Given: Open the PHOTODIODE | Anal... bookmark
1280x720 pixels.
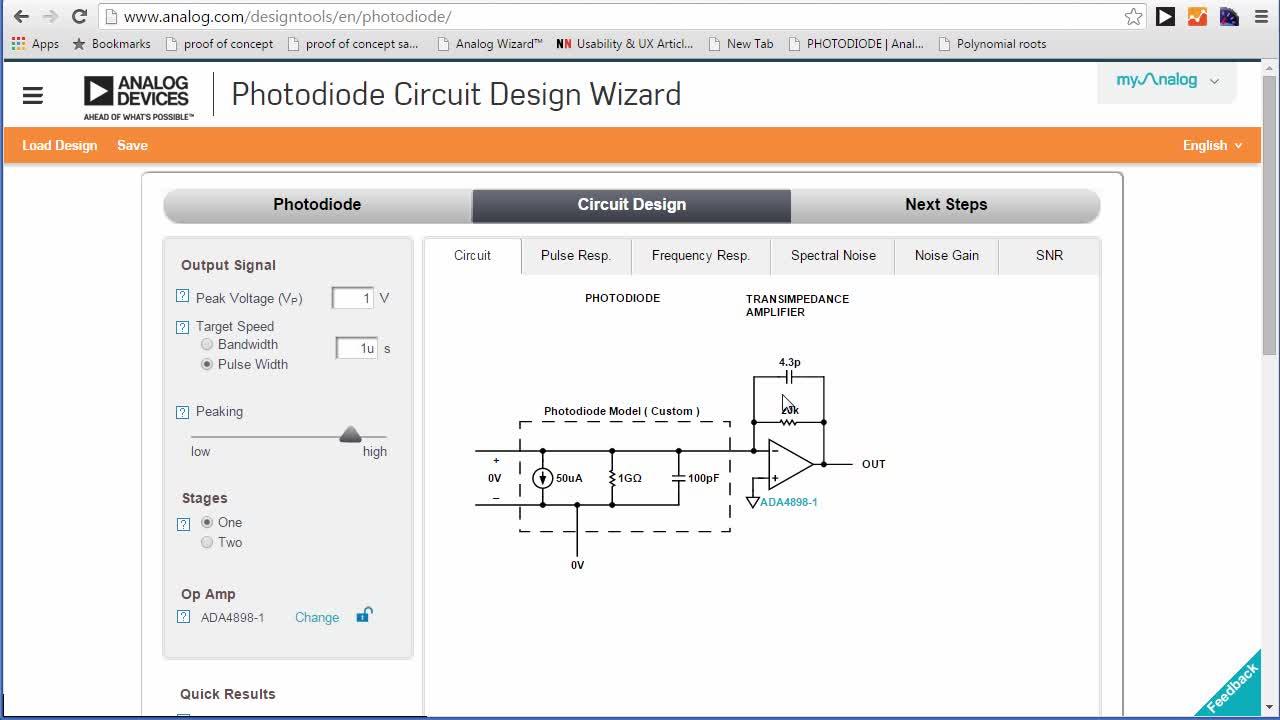Looking at the screenshot, I should click(856, 44).
